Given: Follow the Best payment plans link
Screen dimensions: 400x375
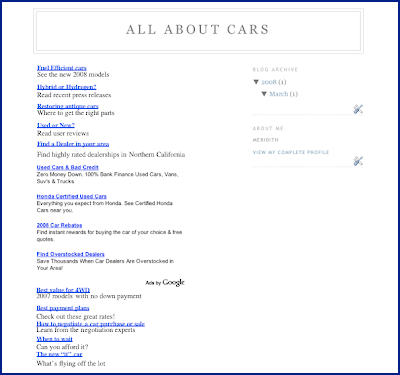Looking at the screenshot, I should 63,308.
